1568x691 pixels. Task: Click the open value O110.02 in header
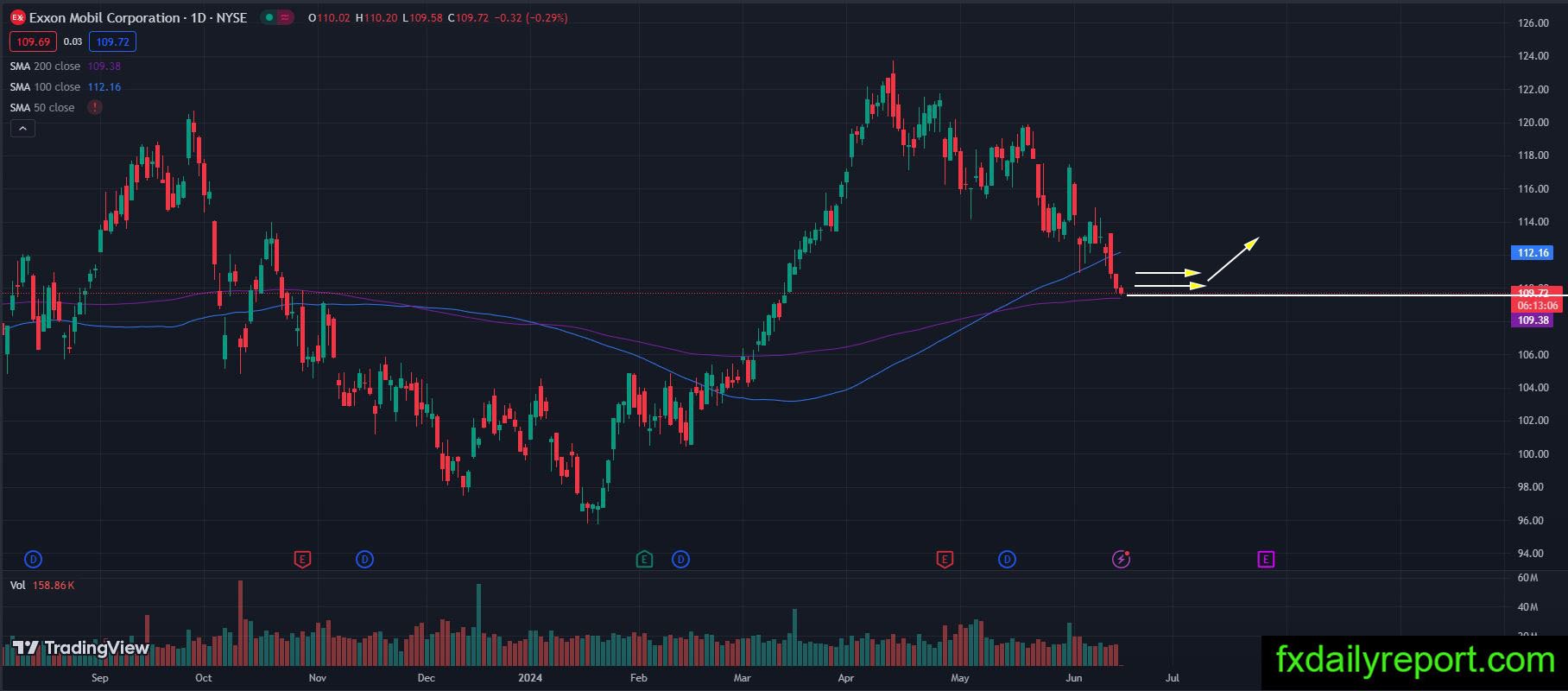pos(329,17)
